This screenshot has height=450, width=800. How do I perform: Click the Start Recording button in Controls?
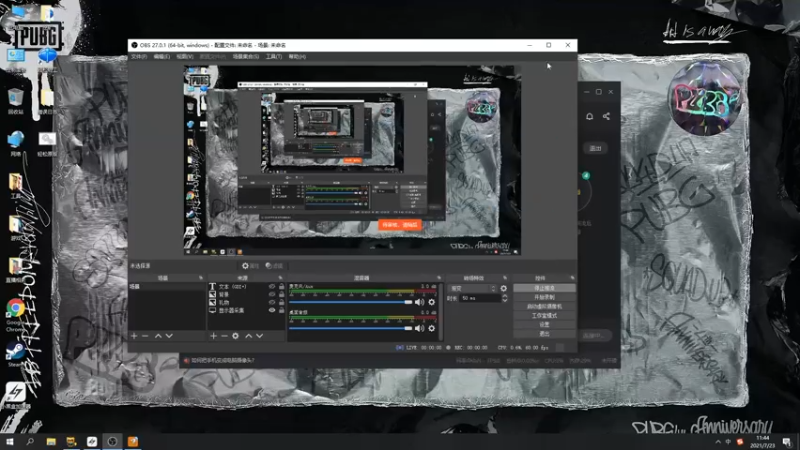(544, 297)
